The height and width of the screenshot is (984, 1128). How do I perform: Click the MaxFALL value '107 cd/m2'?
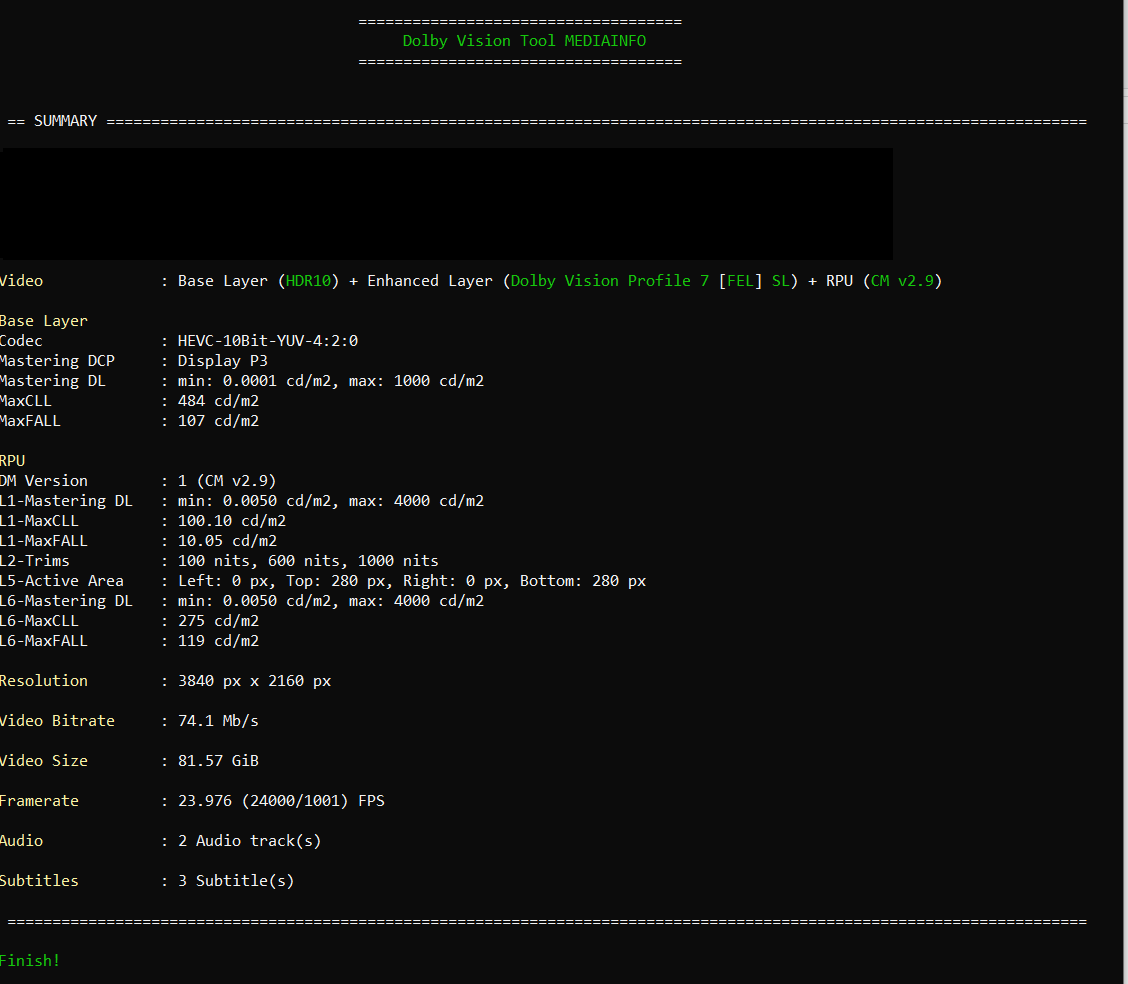tap(218, 421)
